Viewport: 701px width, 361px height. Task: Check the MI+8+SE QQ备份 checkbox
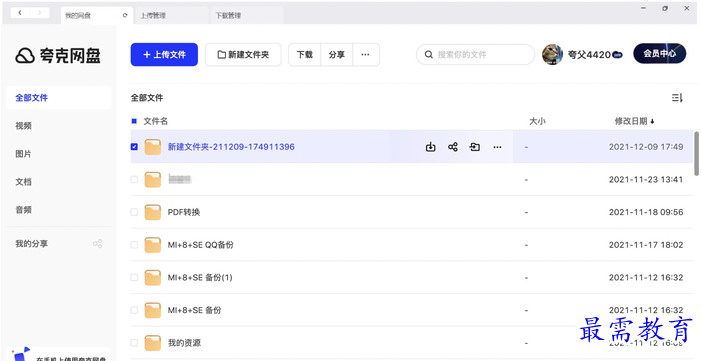(134, 245)
